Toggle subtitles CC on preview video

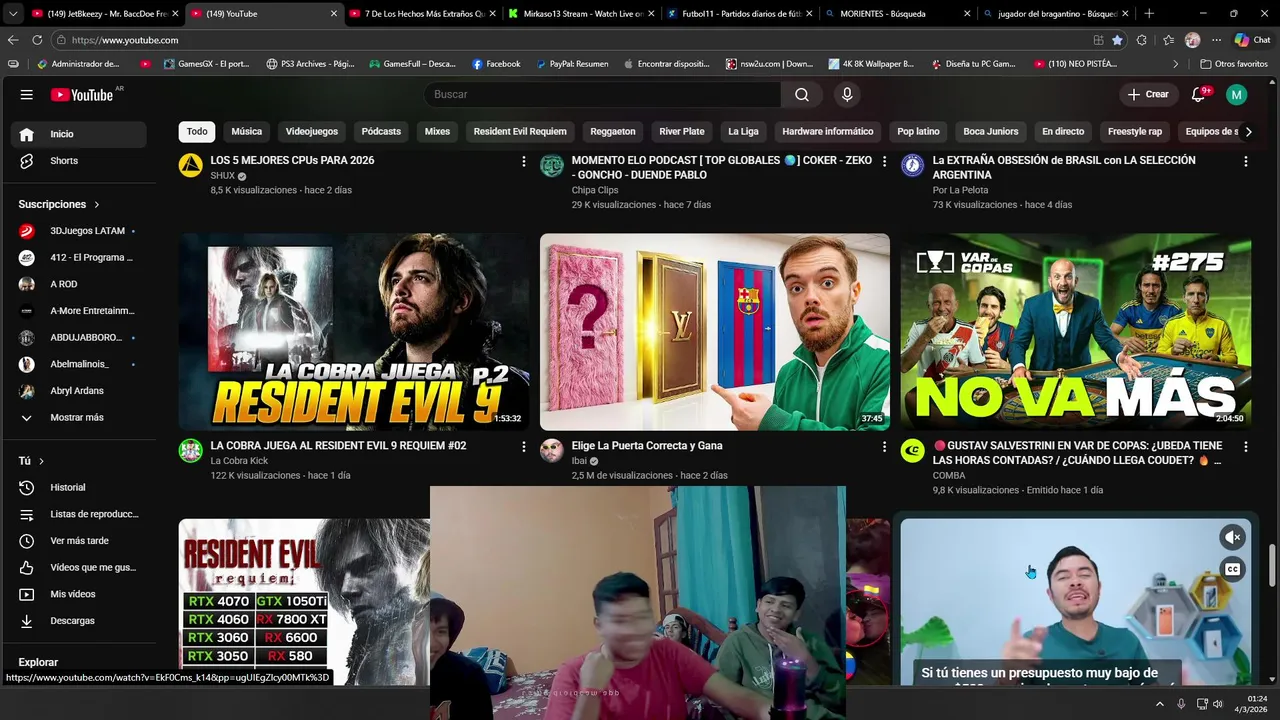tap(1233, 570)
